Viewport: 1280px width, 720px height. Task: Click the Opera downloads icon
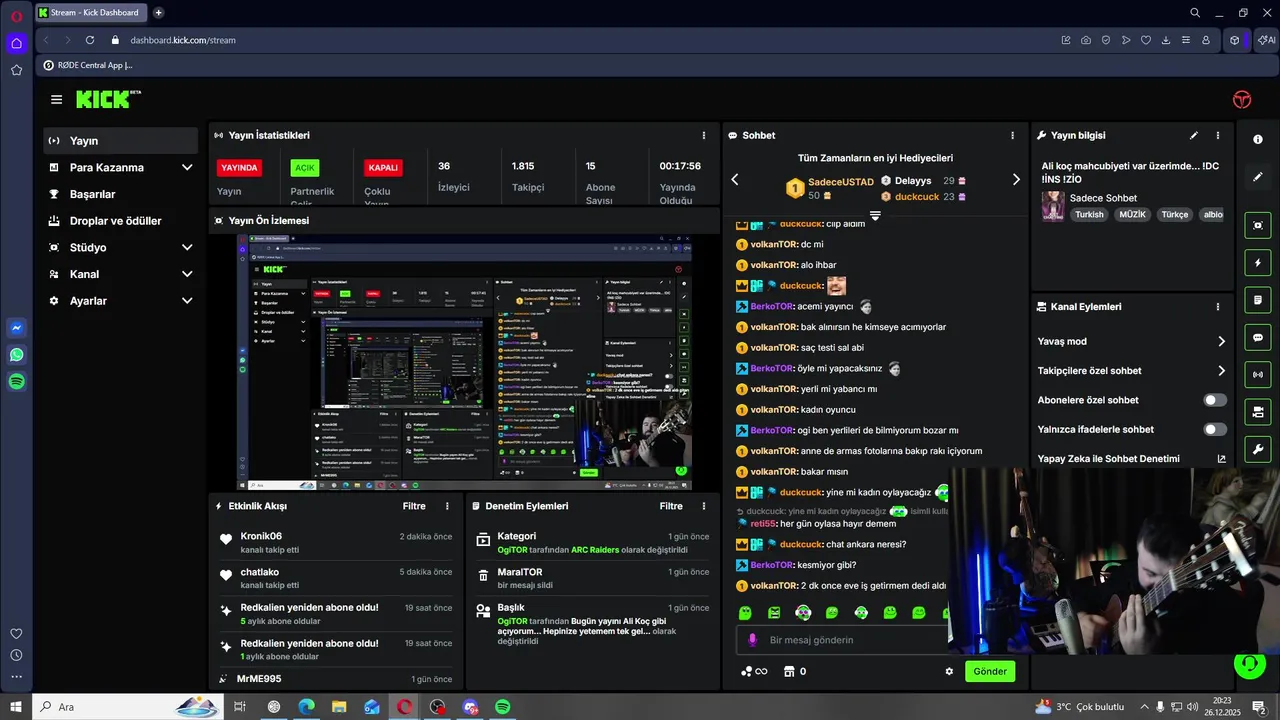[x=1166, y=40]
